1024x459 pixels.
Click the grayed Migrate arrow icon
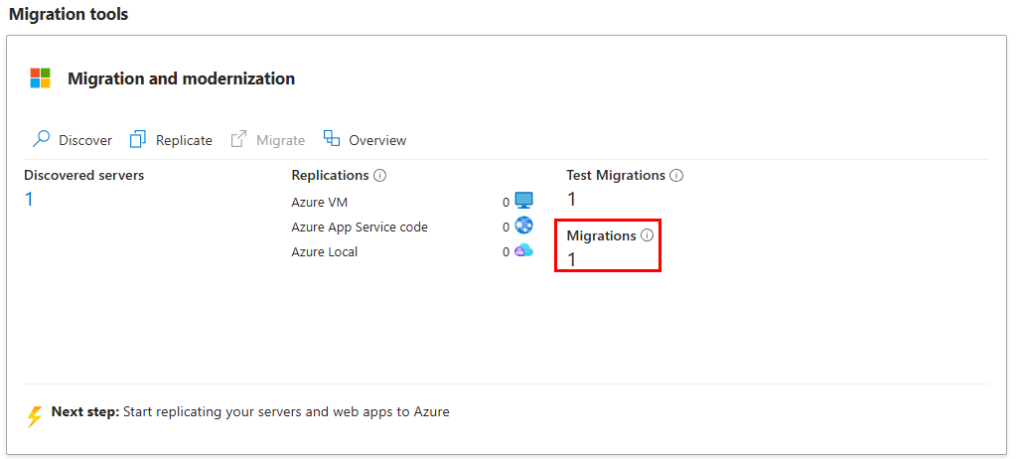click(x=238, y=139)
